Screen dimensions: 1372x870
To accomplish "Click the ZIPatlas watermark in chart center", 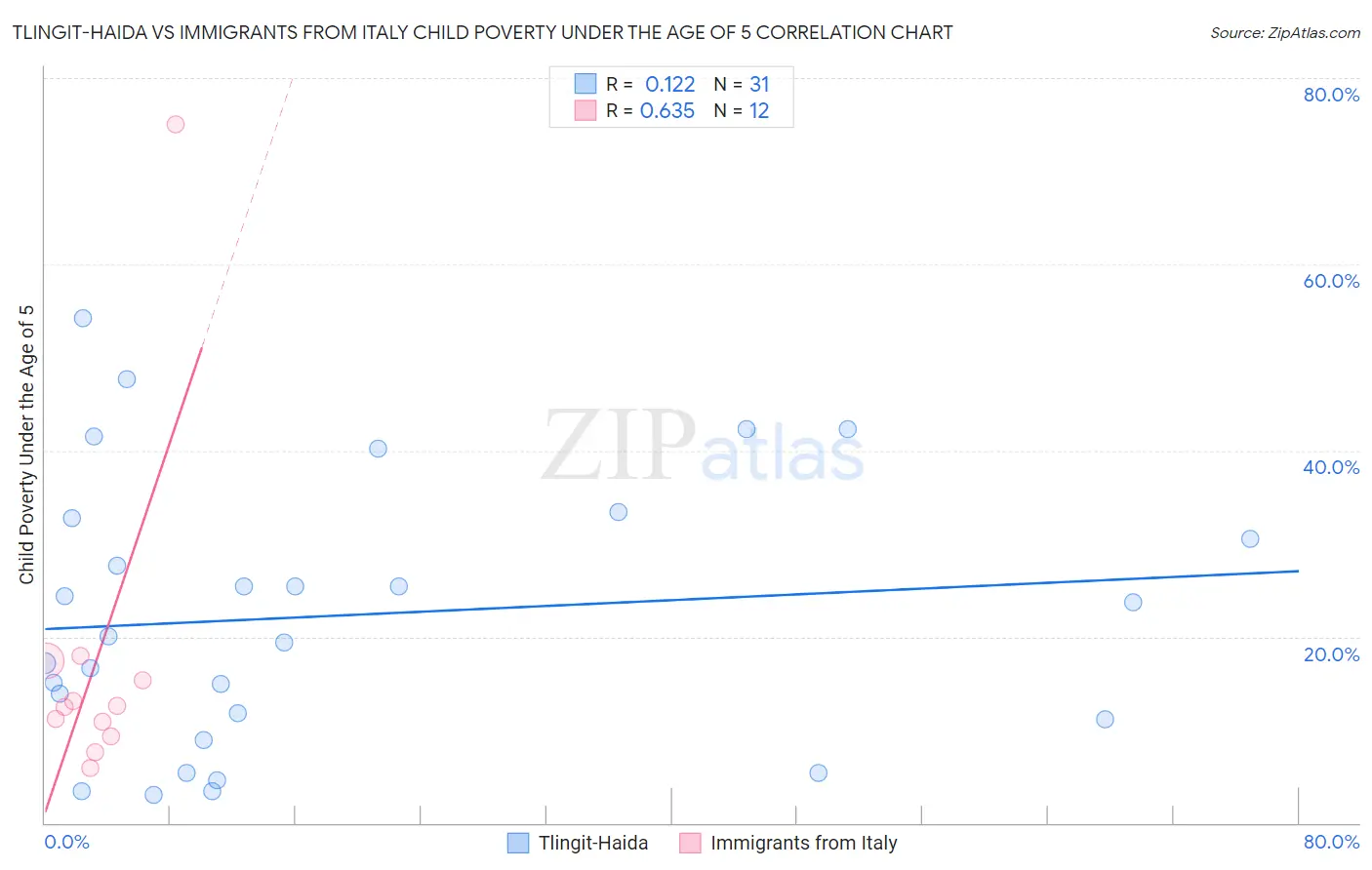I will 703,447.
